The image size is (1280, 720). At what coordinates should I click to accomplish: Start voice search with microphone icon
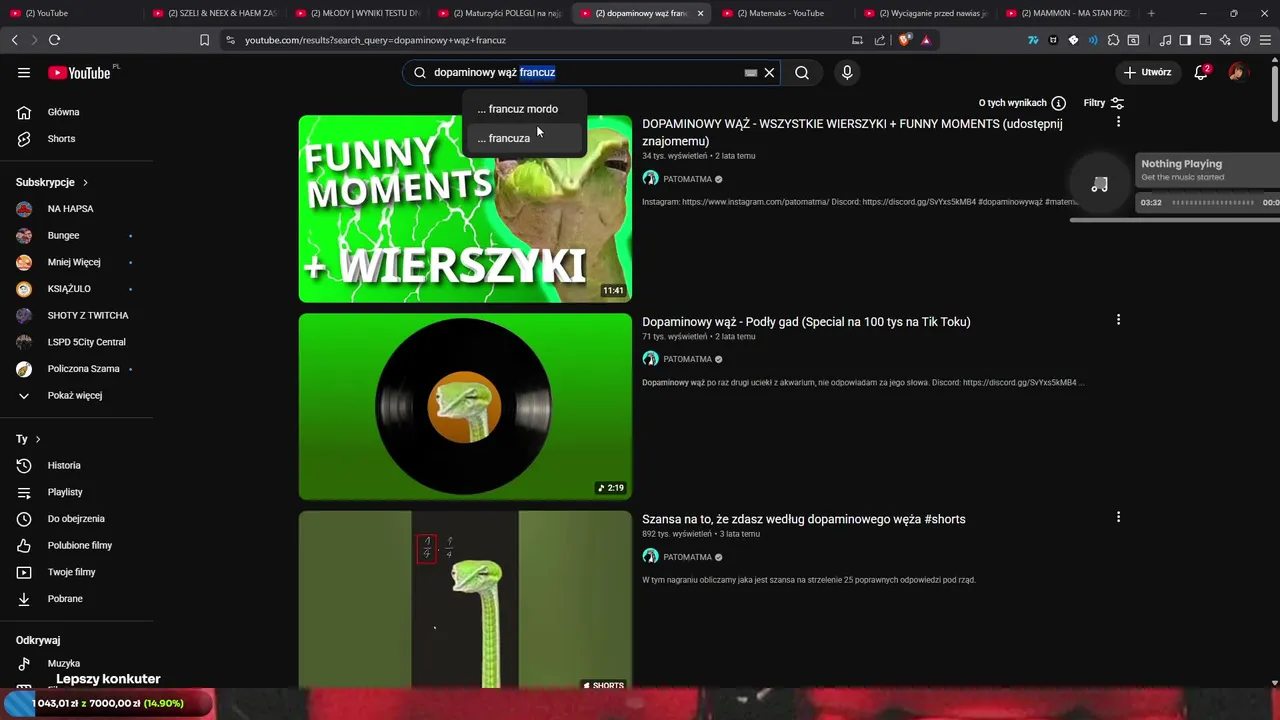pos(847,72)
